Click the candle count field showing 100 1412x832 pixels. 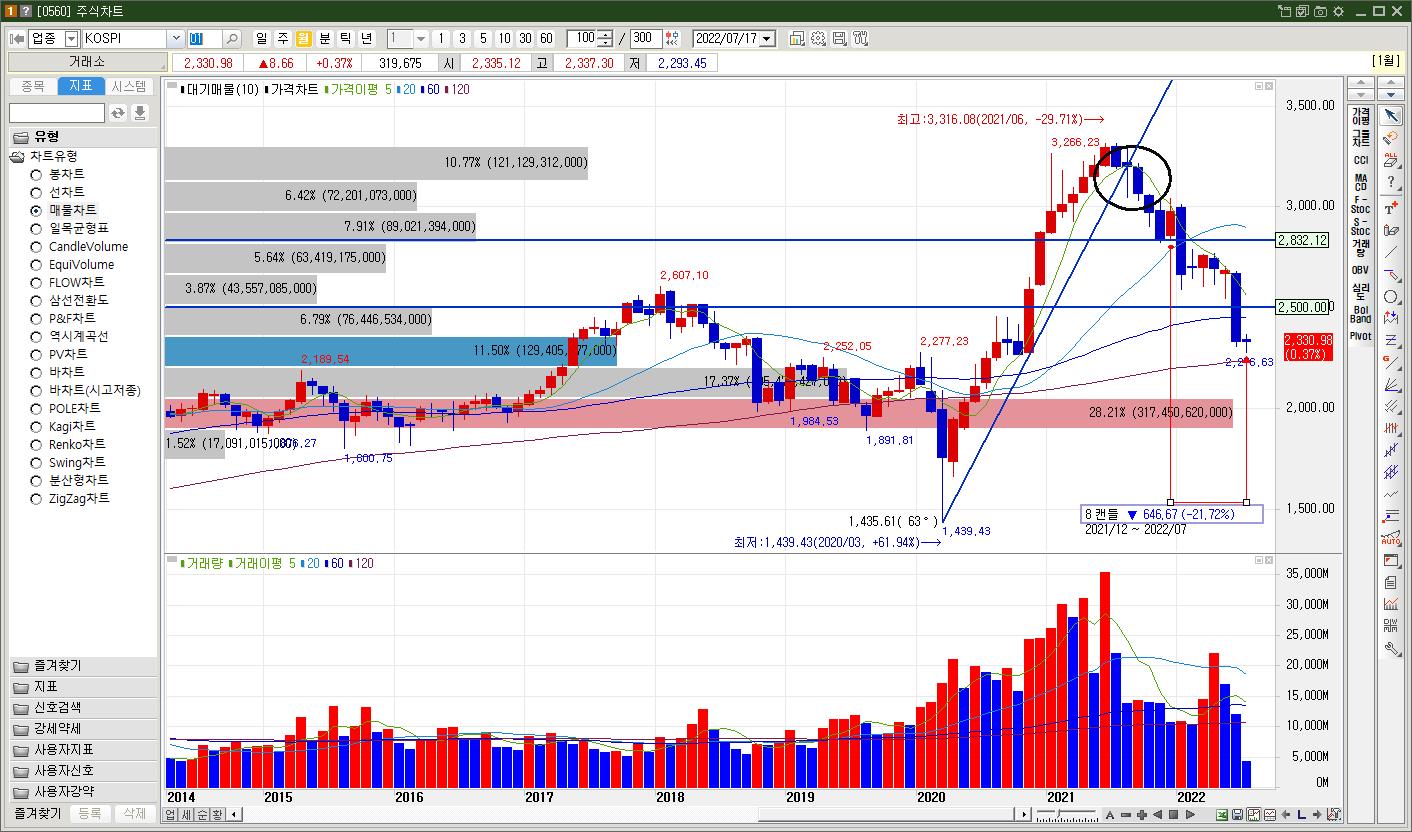(x=582, y=39)
